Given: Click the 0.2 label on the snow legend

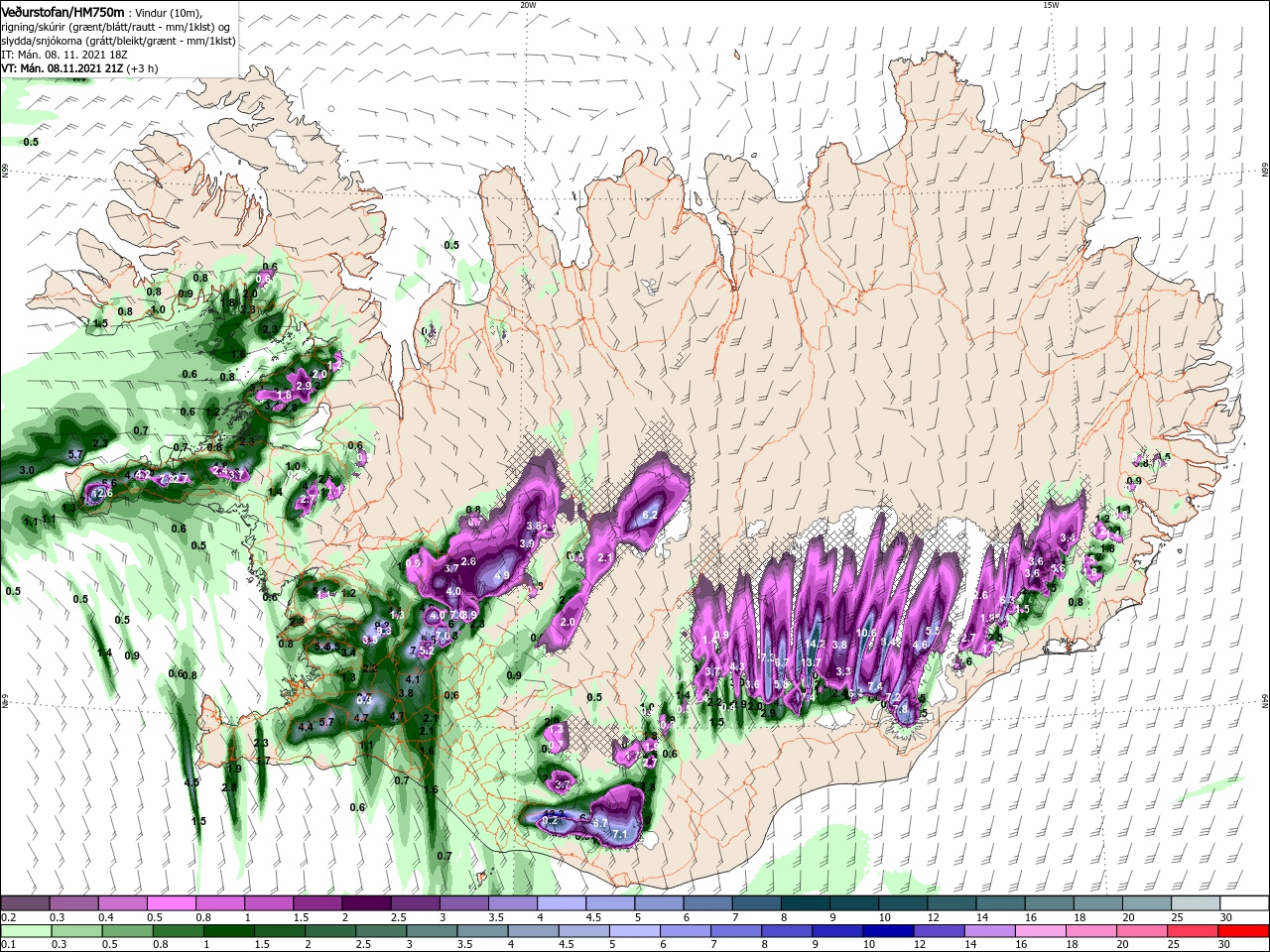Looking at the screenshot, I should pos(8,917).
